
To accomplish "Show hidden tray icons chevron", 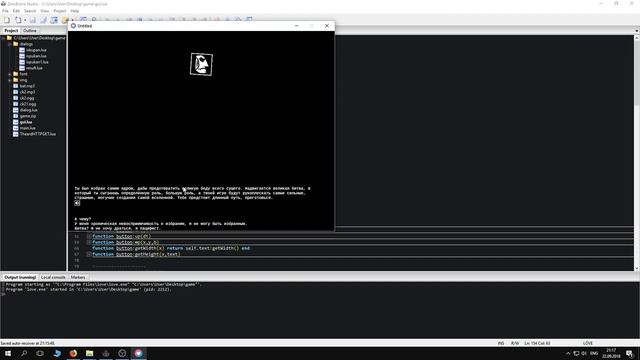I will [568, 353].
